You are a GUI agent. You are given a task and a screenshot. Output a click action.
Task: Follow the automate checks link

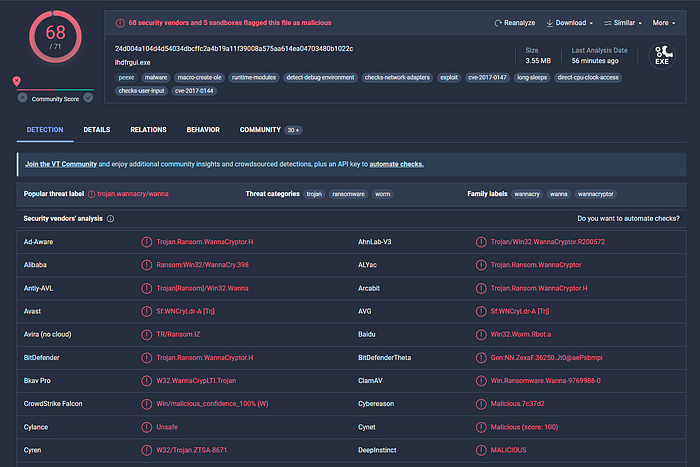(x=396, y=164)
